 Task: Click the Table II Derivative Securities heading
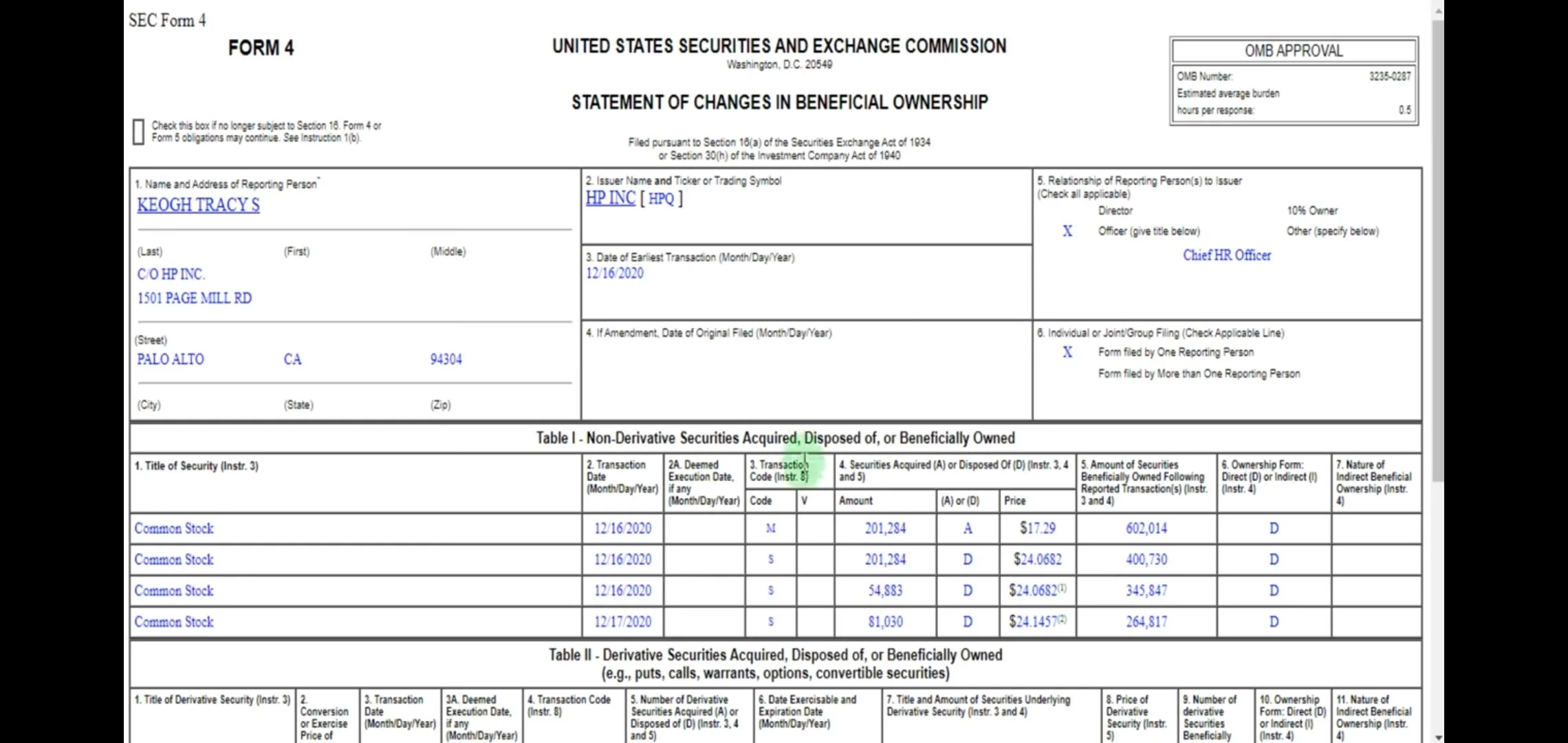[775, 663]
